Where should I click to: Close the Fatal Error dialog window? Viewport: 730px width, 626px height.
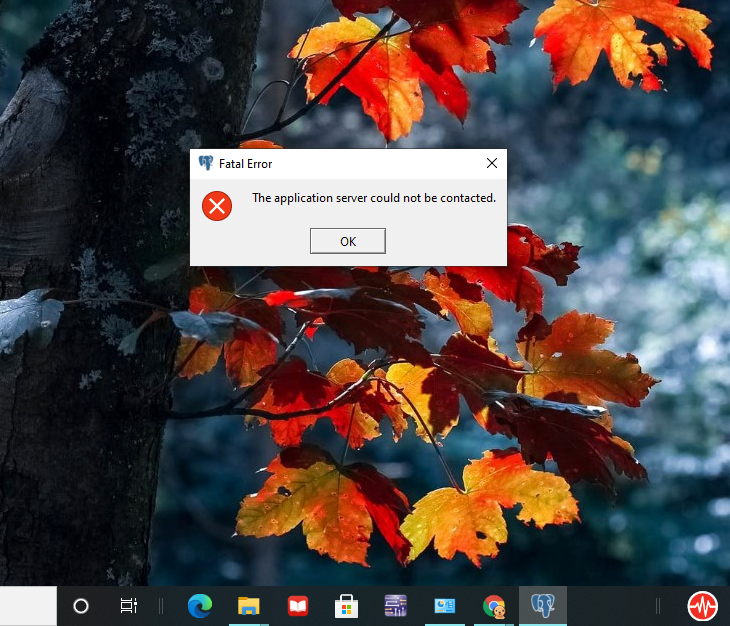point(491,163)
